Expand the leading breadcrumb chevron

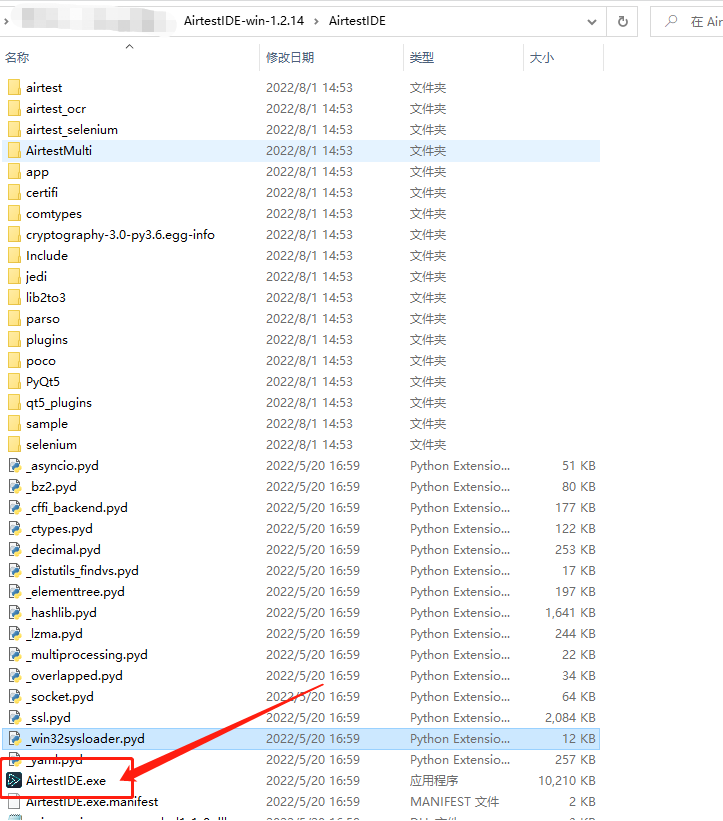pyautogui.click(x=6, y=21)
